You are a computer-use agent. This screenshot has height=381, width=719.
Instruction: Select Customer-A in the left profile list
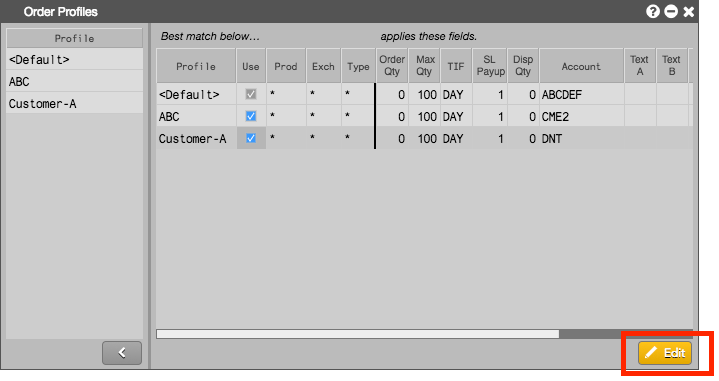tap(74, 104)
